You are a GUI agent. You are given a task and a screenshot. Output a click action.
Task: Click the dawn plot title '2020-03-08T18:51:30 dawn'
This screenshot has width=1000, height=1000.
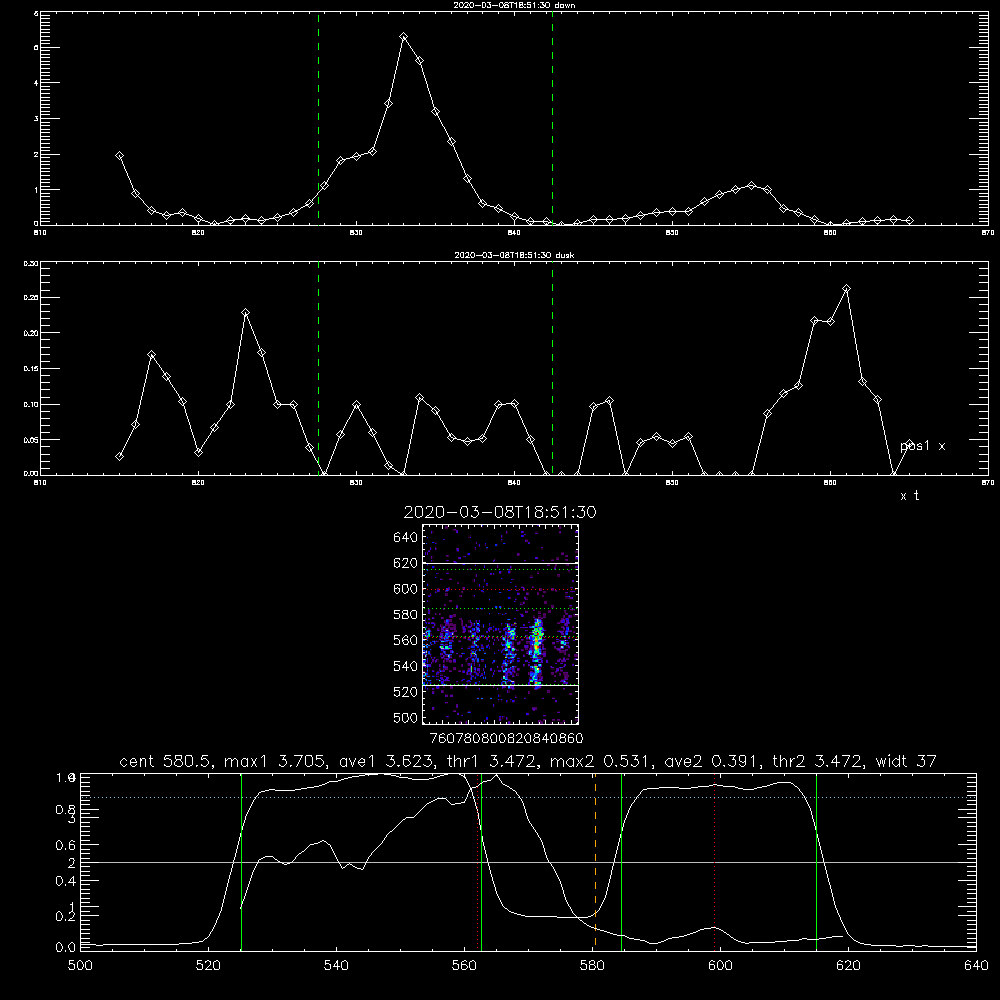(514, 5)
